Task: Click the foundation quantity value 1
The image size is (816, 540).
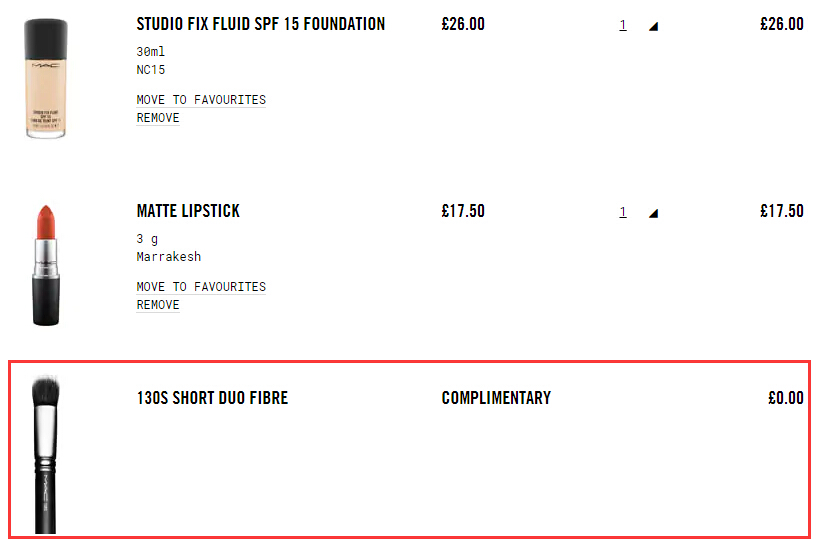Action: (x=623, y=25)
